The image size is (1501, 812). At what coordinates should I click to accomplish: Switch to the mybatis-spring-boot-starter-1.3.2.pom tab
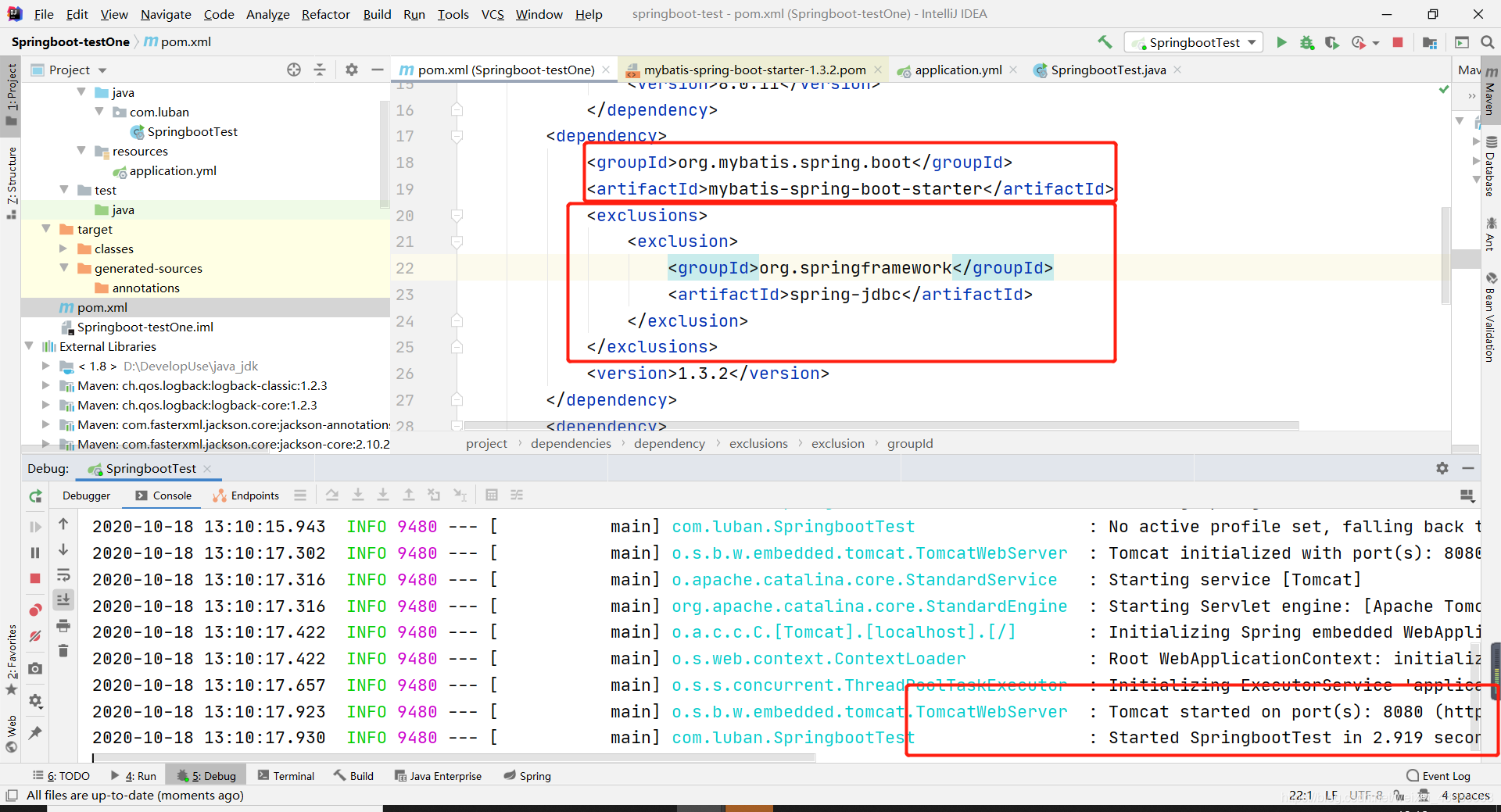[754, 70]
